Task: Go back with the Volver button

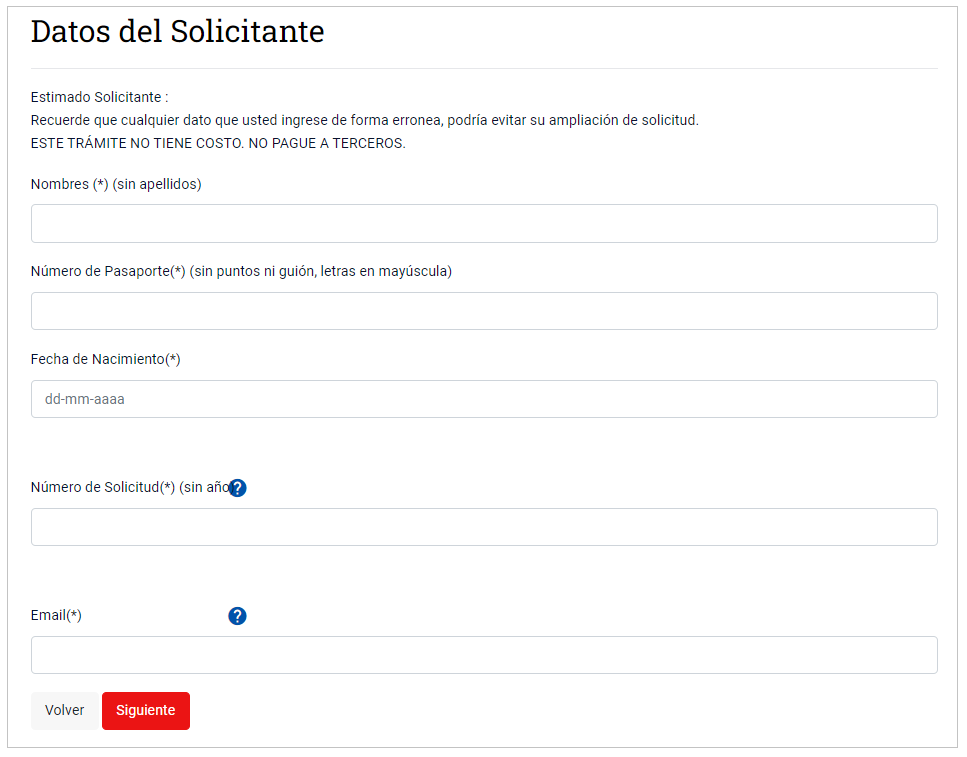Action: tap(65, 711)
